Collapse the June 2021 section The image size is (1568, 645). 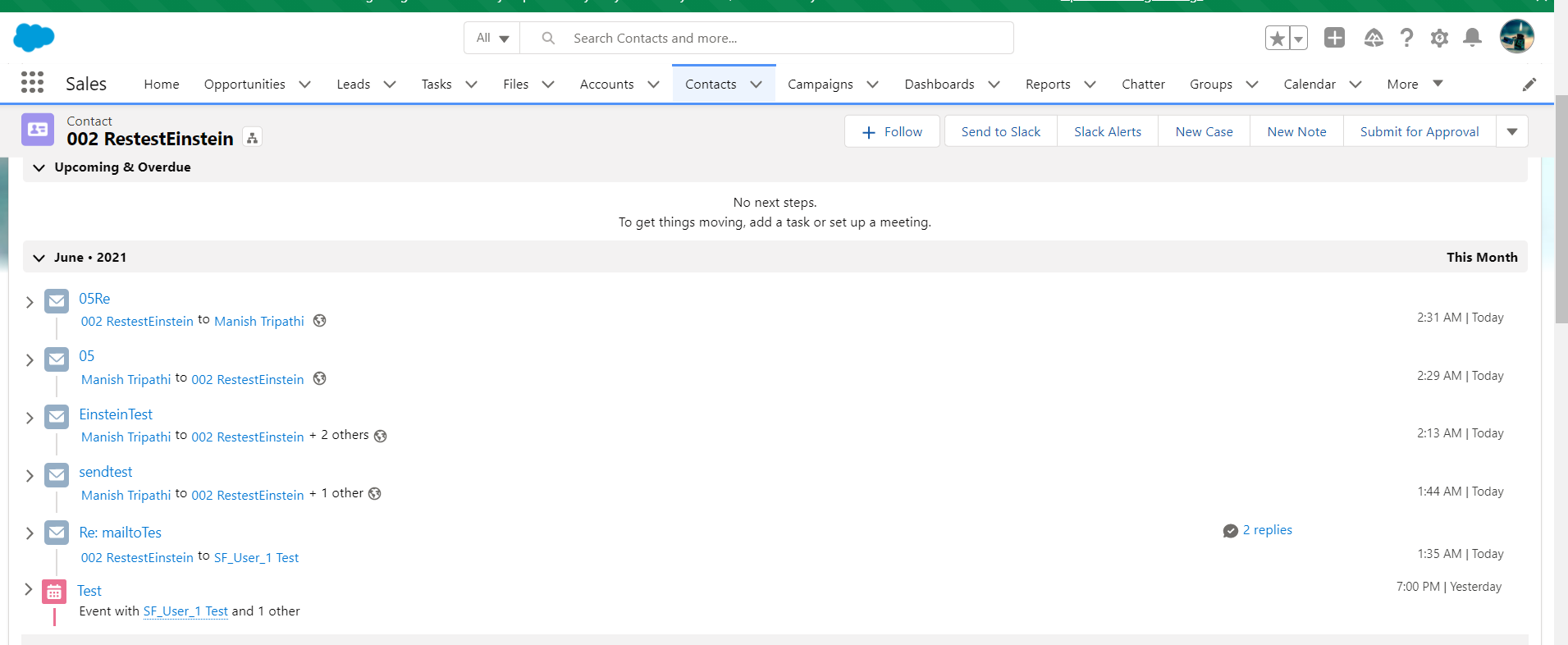coord(39,258)
